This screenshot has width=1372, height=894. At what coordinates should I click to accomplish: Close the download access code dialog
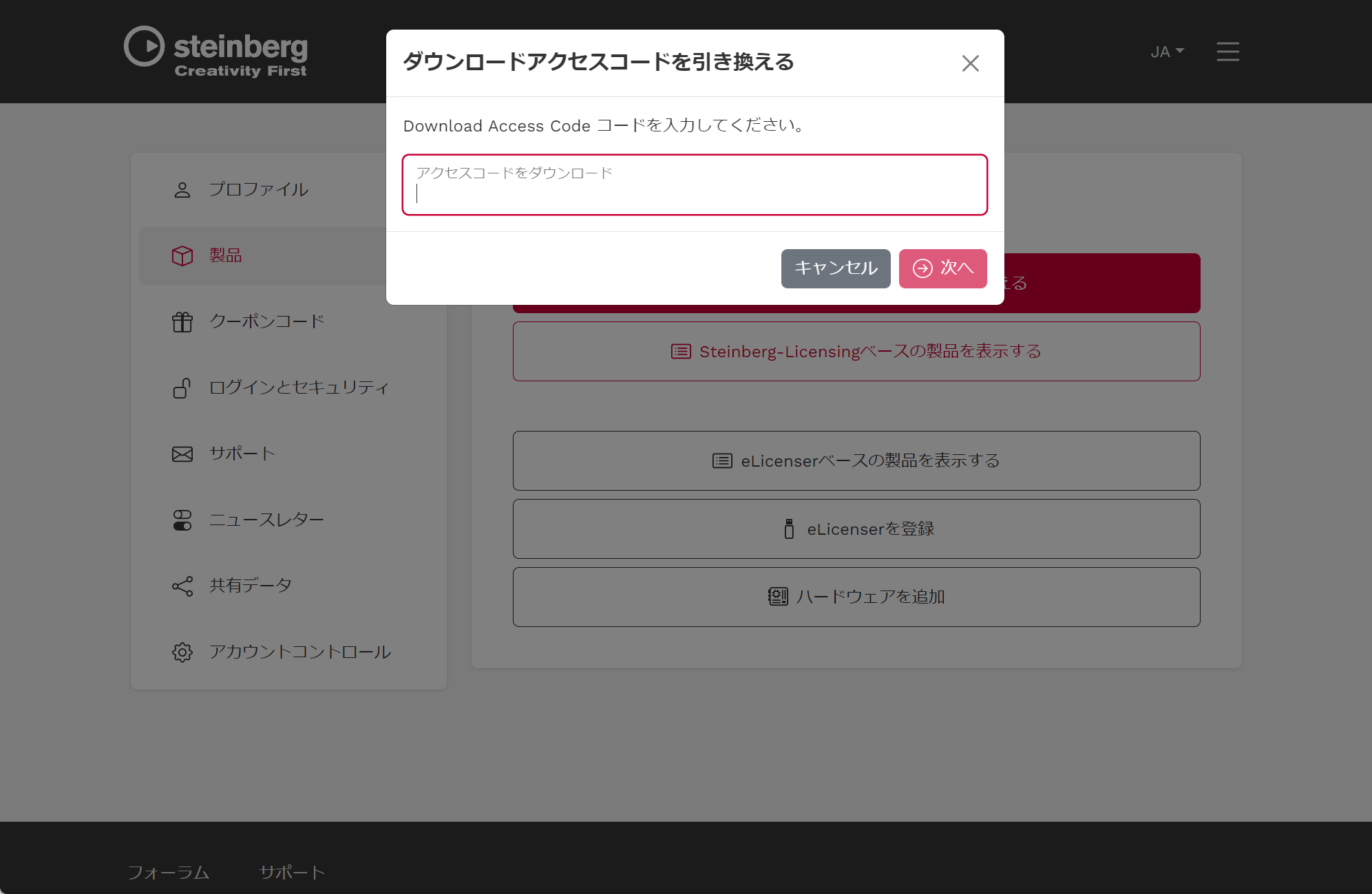970,63
